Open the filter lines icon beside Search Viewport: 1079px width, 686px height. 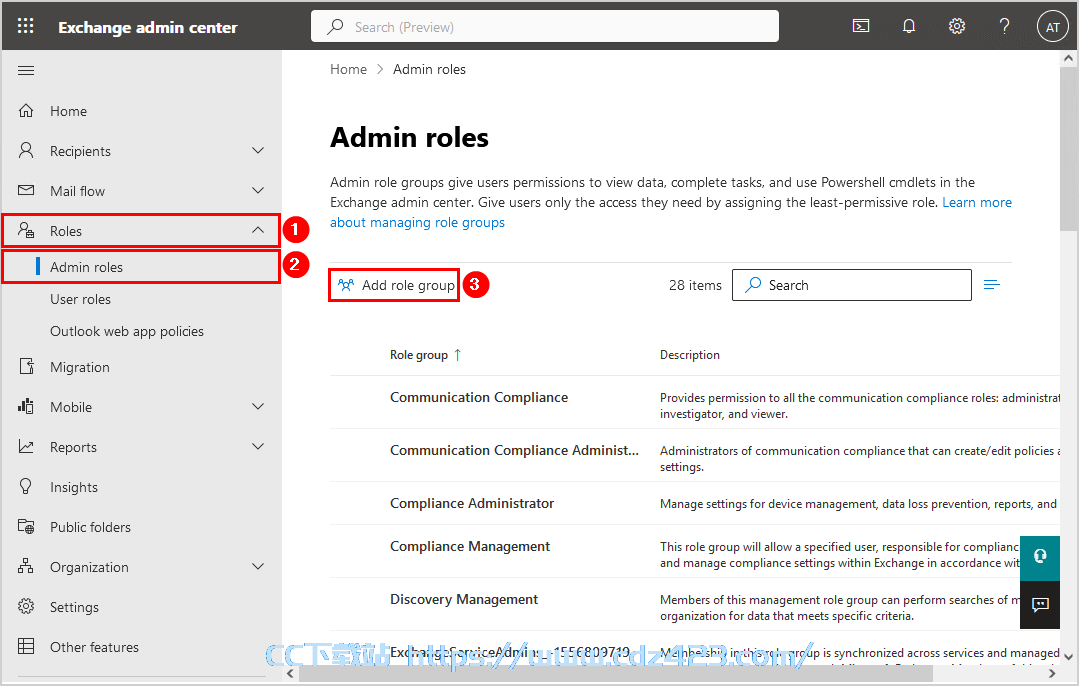pyautogui.click(x=992, y=285)
